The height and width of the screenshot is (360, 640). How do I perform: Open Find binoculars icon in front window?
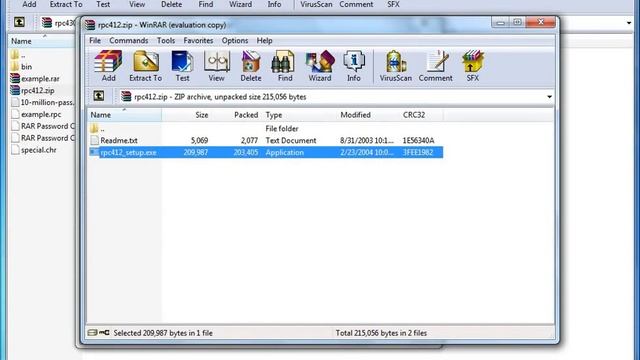pos(285,66)
